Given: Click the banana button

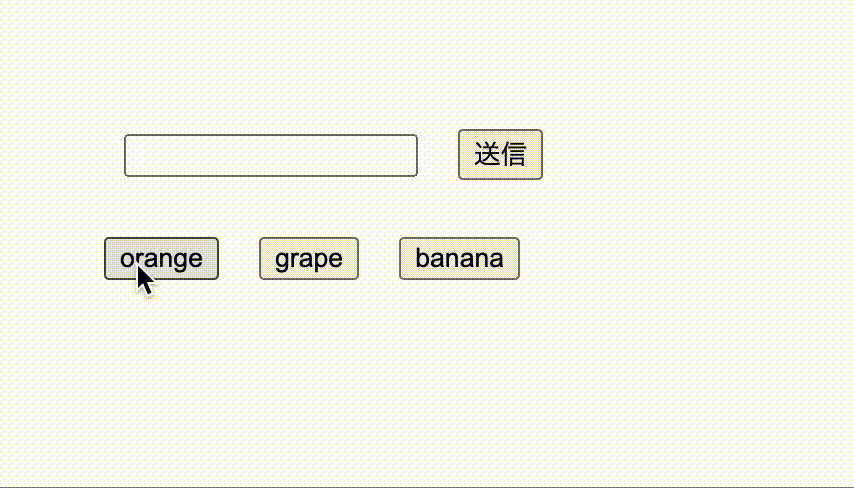Looking at the screenshot, I should coord(459,258).
